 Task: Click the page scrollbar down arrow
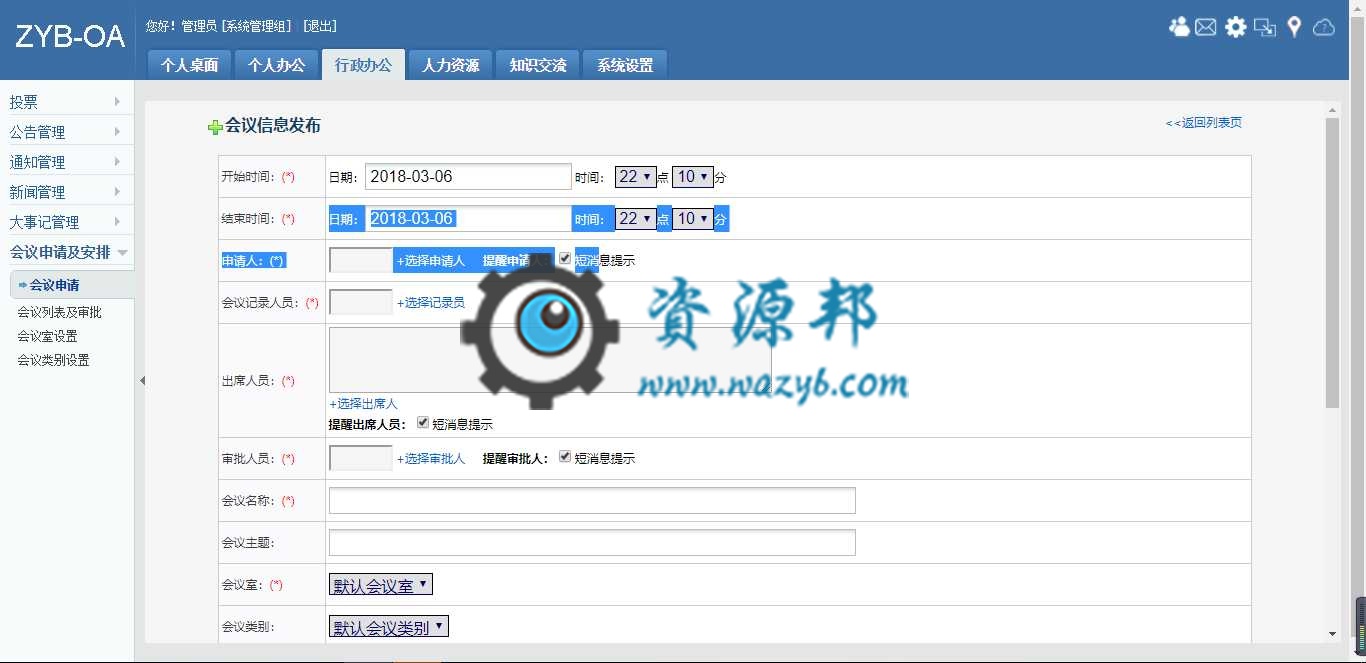coord(1332,634)
